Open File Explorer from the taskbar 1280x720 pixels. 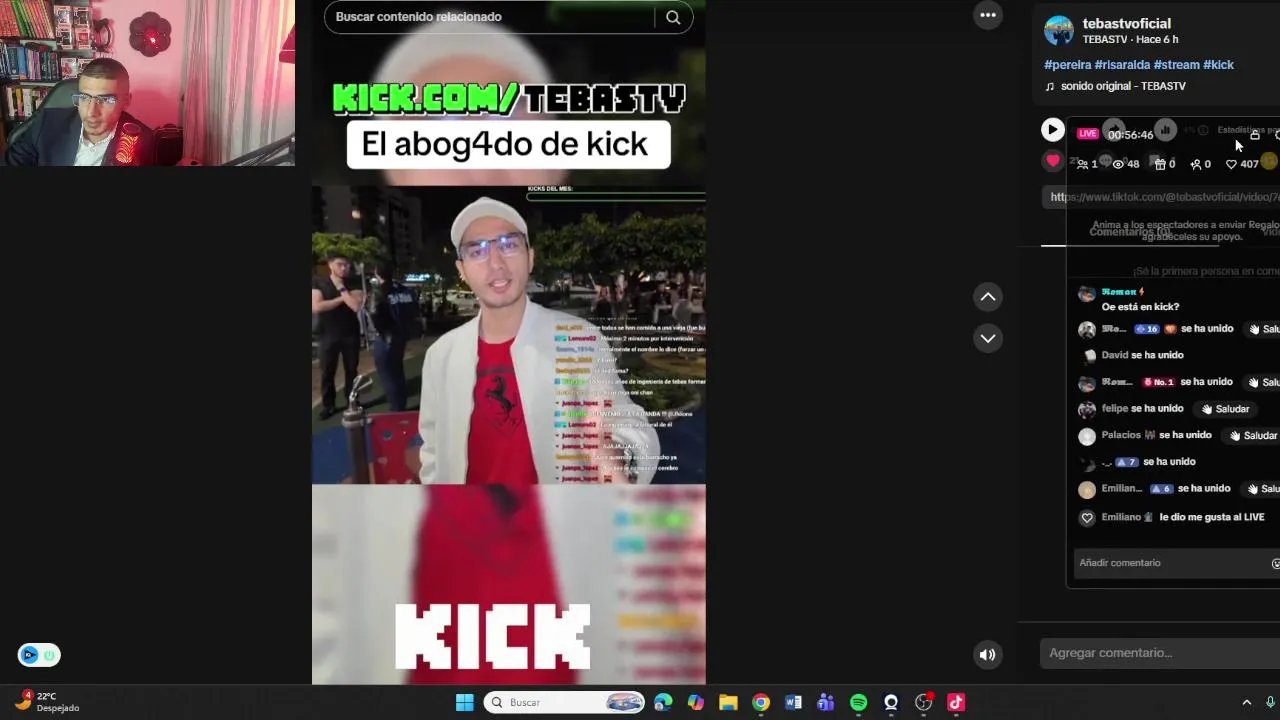pyautogui.click(x=728, y=702)
